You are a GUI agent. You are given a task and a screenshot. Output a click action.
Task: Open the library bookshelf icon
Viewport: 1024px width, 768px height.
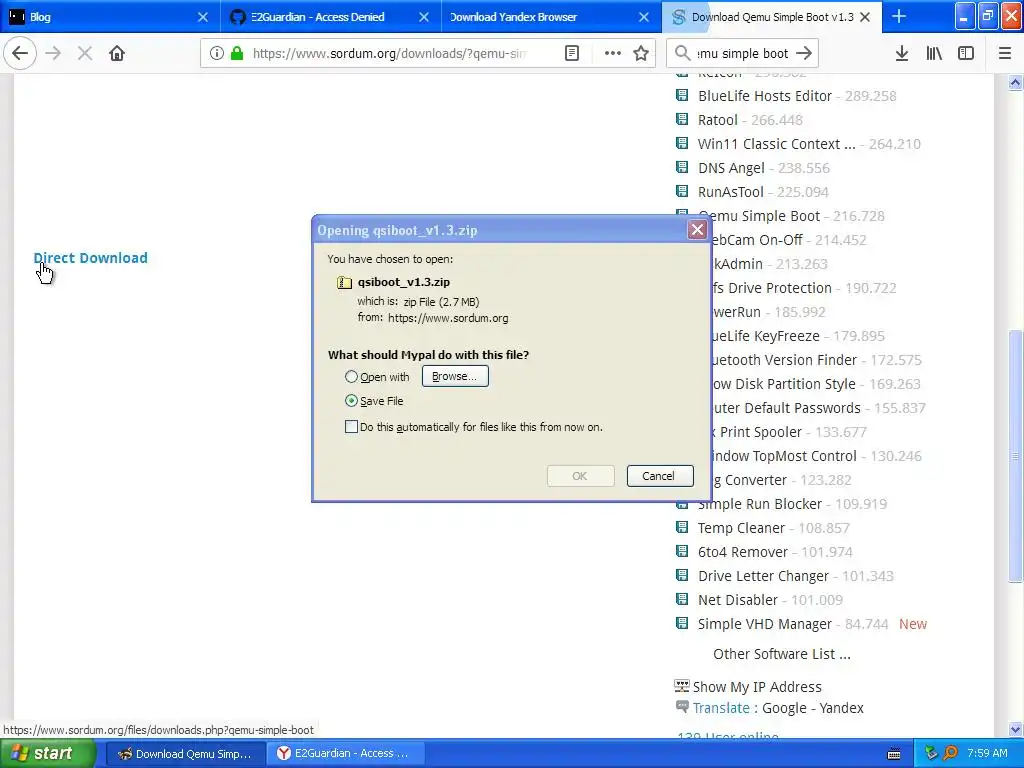coord(934,54)
